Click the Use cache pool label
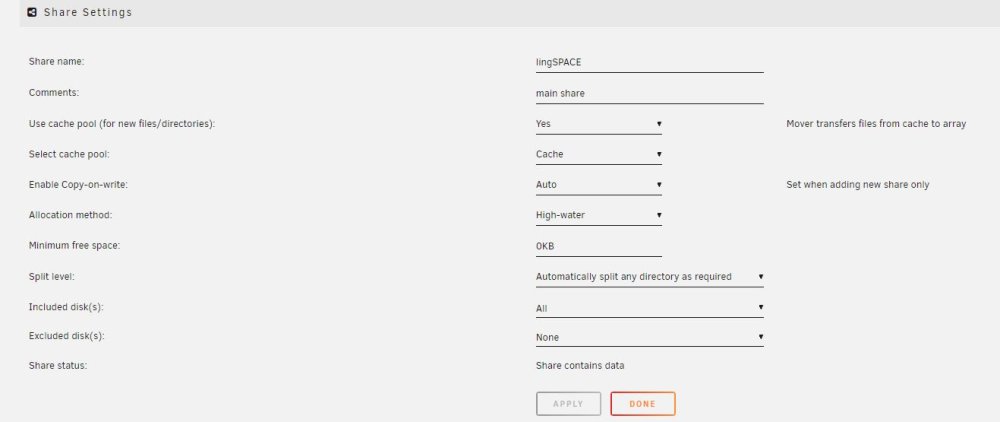 click(x=122, y=124)
